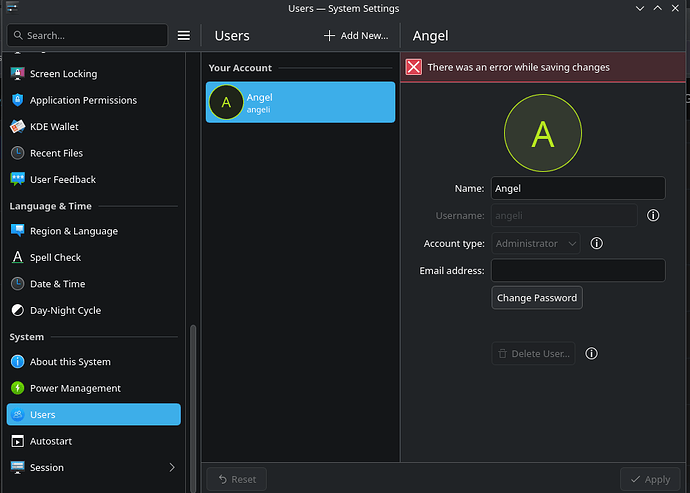Expand the Session submenu chevron

[x=172, y=467]
